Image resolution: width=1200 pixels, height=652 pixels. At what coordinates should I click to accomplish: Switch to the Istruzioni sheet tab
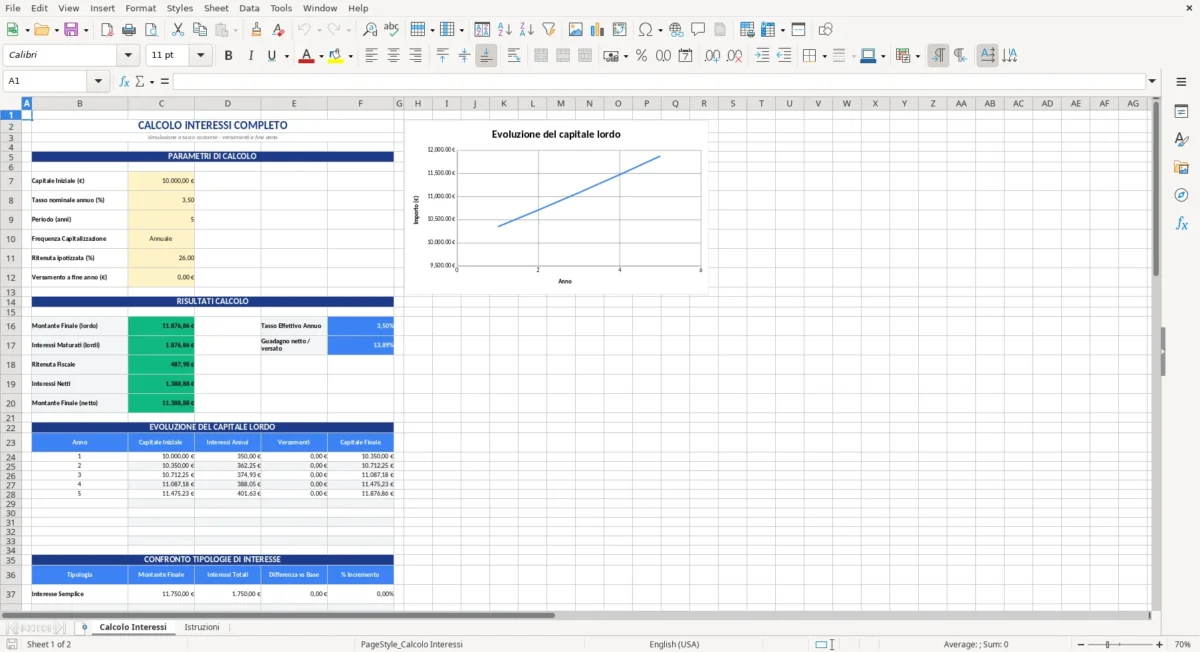coord(202,627)
